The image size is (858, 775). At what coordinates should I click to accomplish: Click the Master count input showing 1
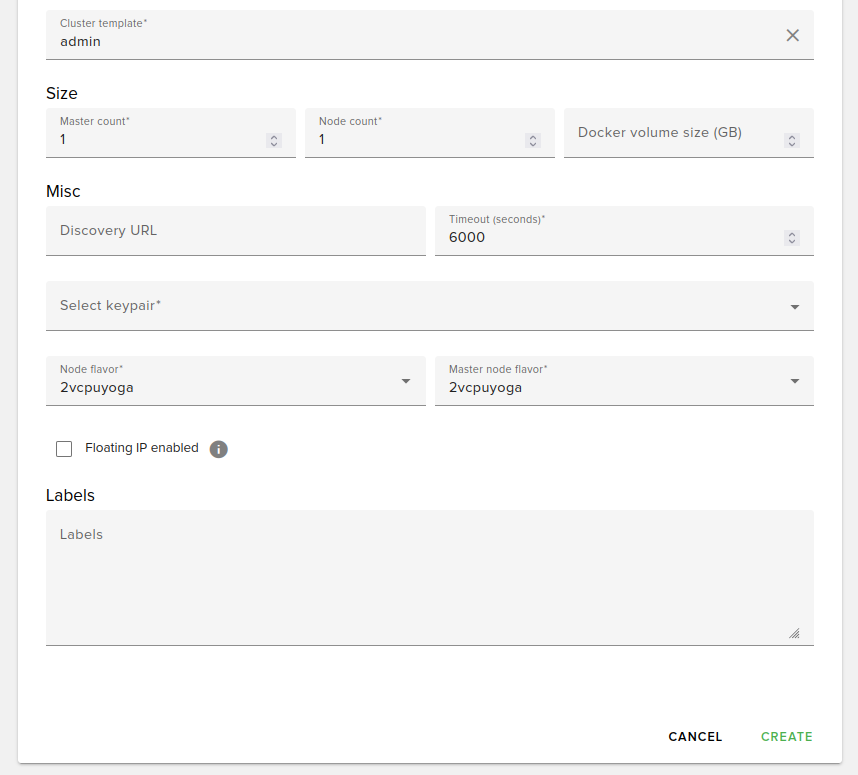pos(150,139)
